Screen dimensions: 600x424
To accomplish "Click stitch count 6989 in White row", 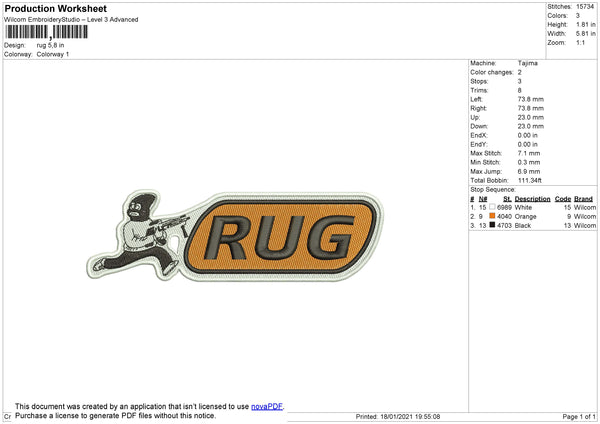I will coord(504,207).
